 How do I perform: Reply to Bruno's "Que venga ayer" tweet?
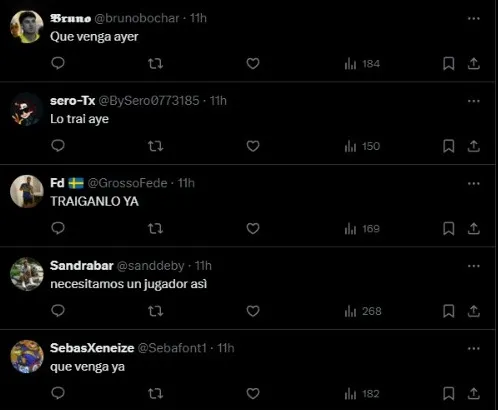(x=58, y=63)
